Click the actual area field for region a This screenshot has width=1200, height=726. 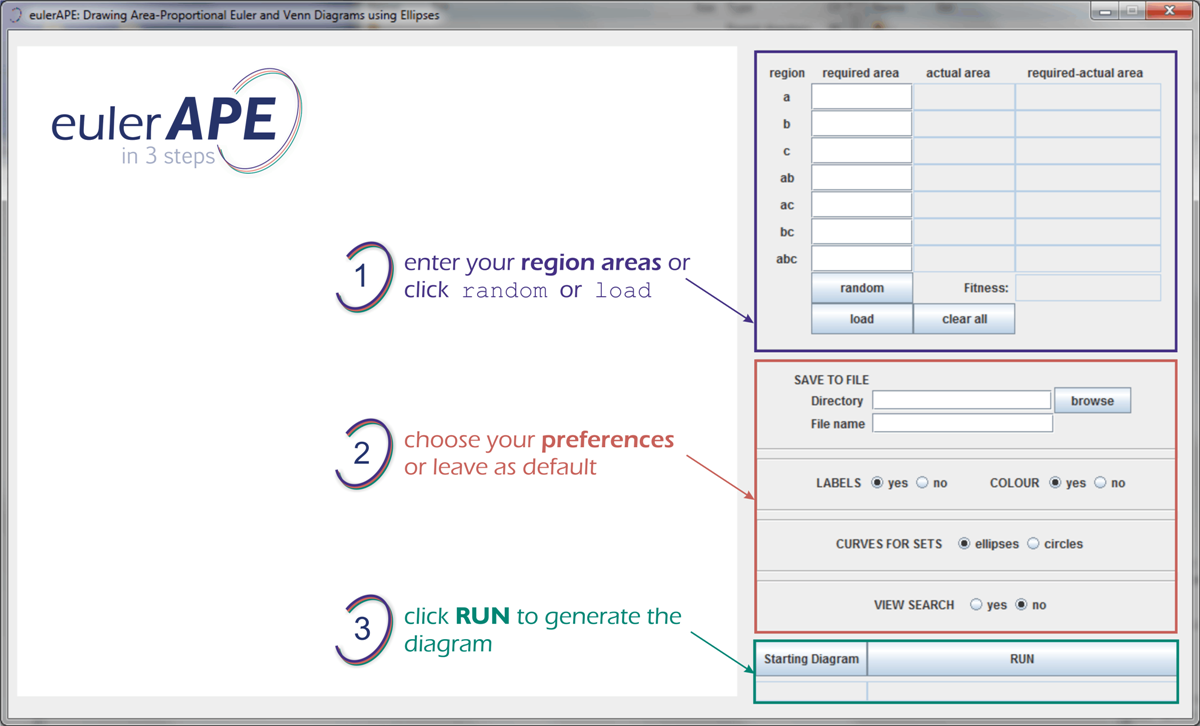(964, 97)
